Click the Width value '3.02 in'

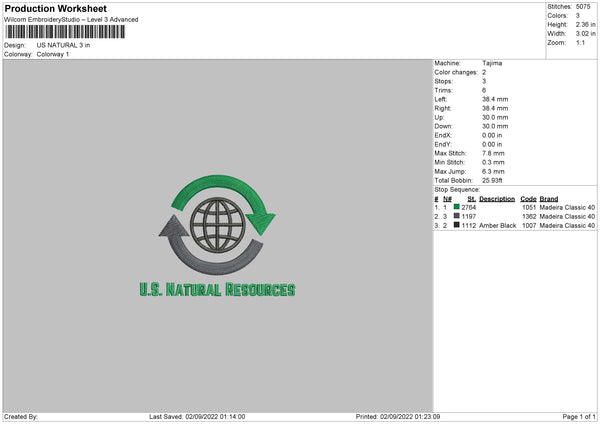586,34
